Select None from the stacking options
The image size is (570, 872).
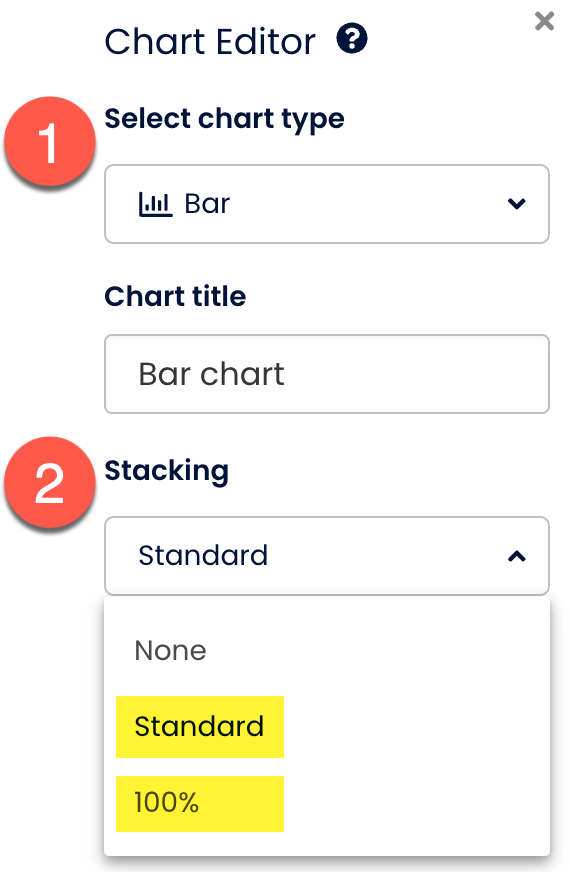pos(170,650)
